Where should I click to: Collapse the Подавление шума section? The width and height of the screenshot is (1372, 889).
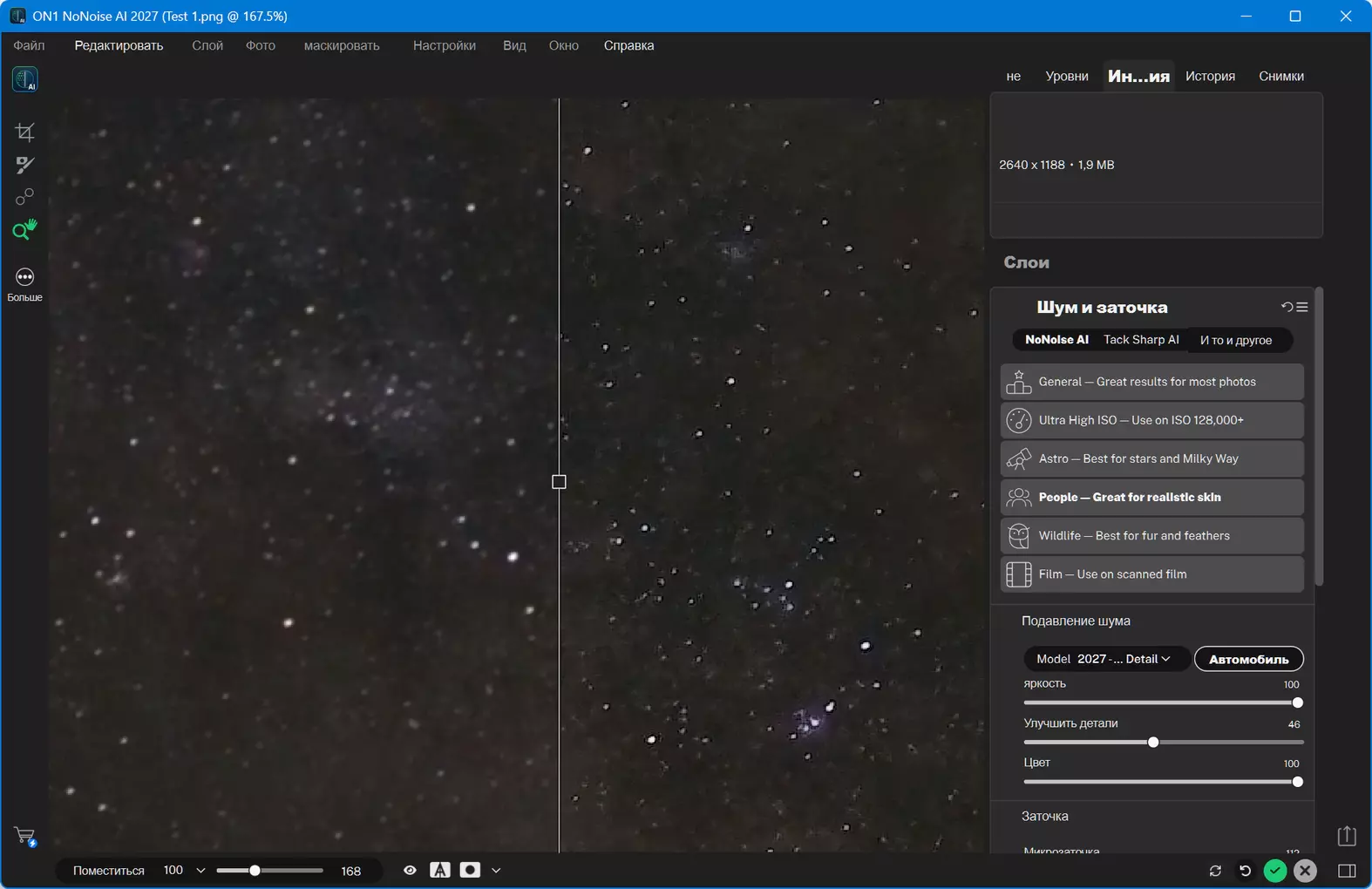(1076, 621)
